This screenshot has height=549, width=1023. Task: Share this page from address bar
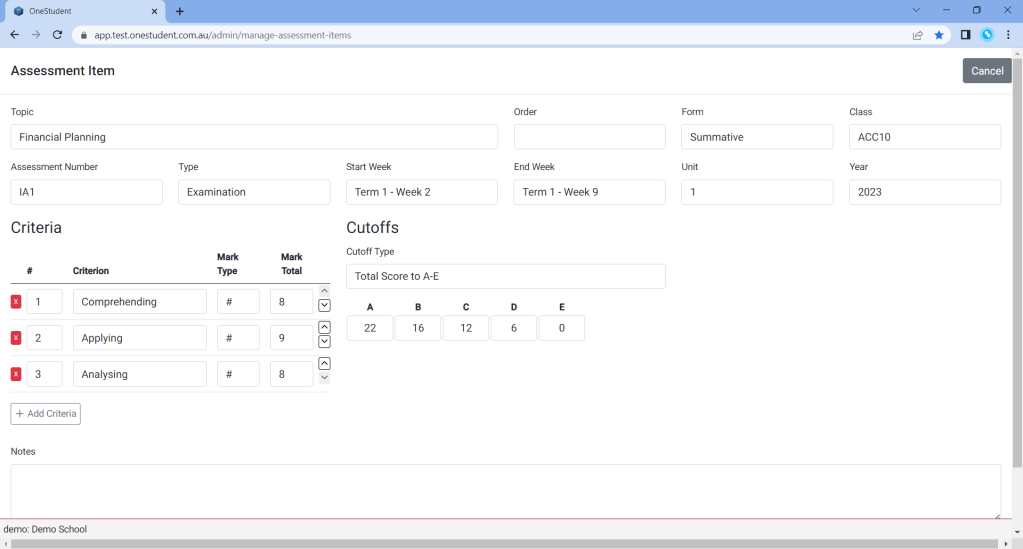click(x=917, y=35)
